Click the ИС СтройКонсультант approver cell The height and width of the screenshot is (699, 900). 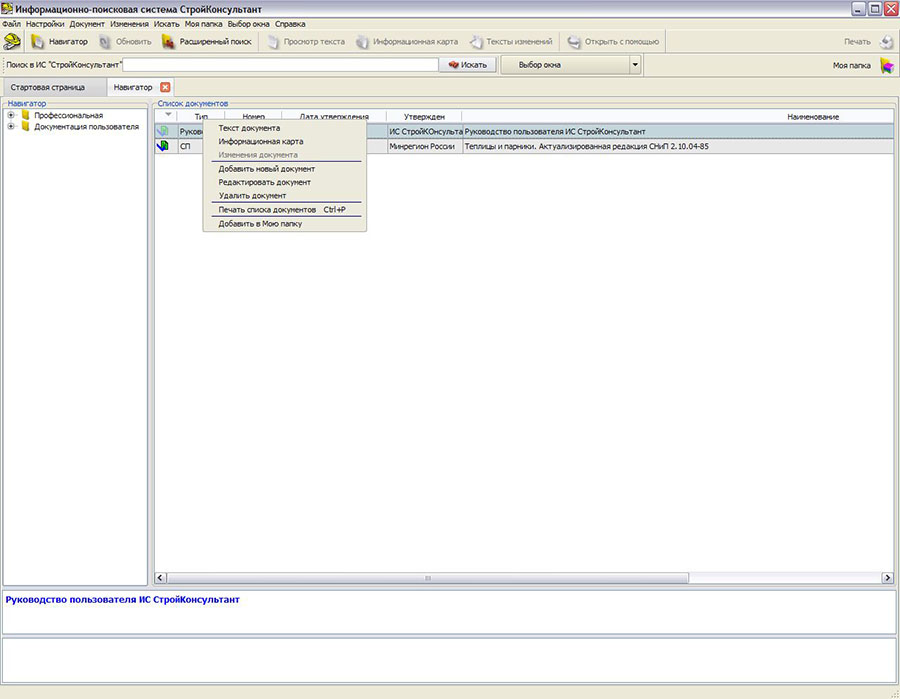pyautogui.click(x=425, y=131)
